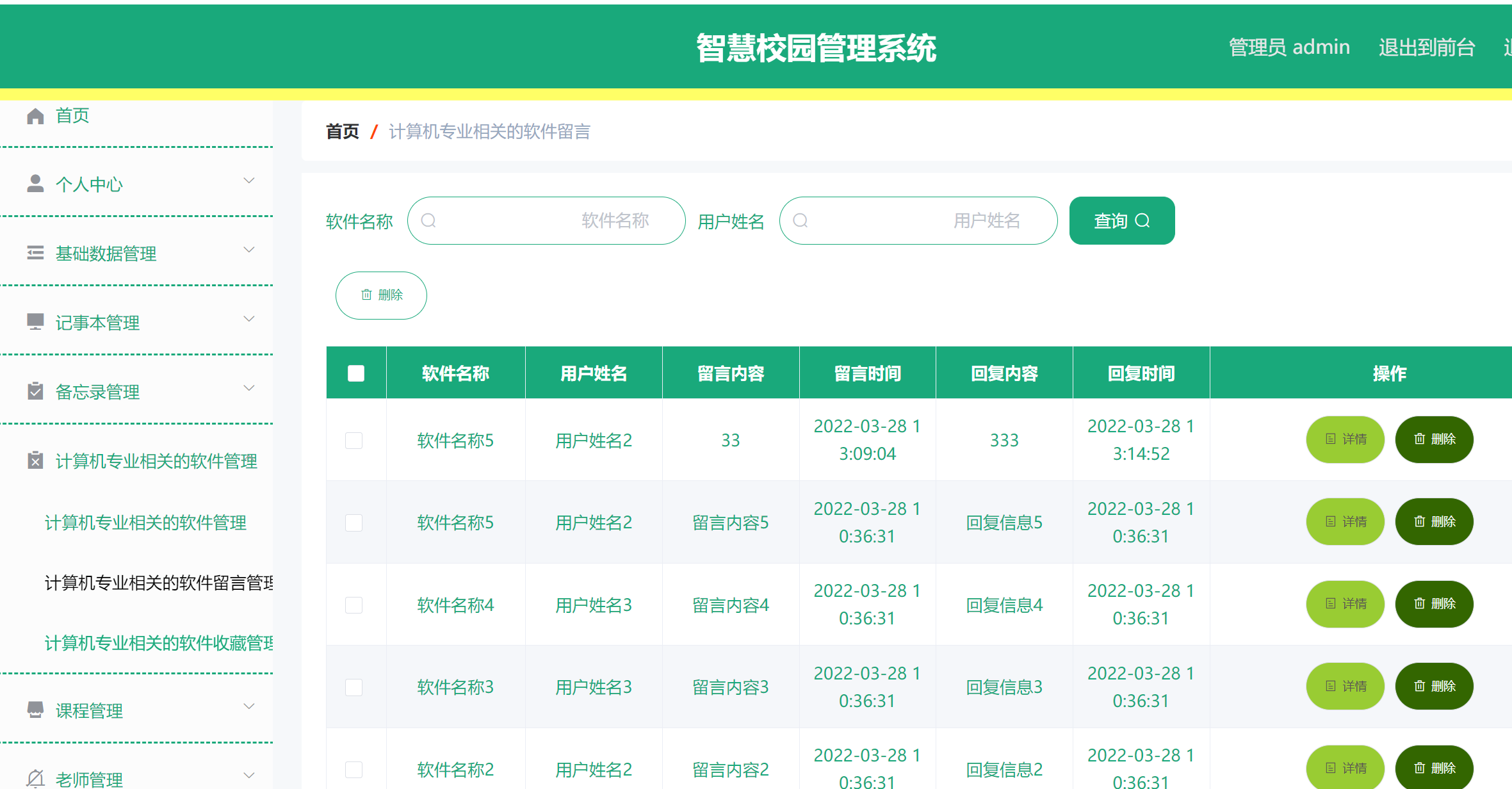Select the 备忘录管理 clipboard icon
The width and height of the screenshot is (1512, 789).
pos(35,391)
